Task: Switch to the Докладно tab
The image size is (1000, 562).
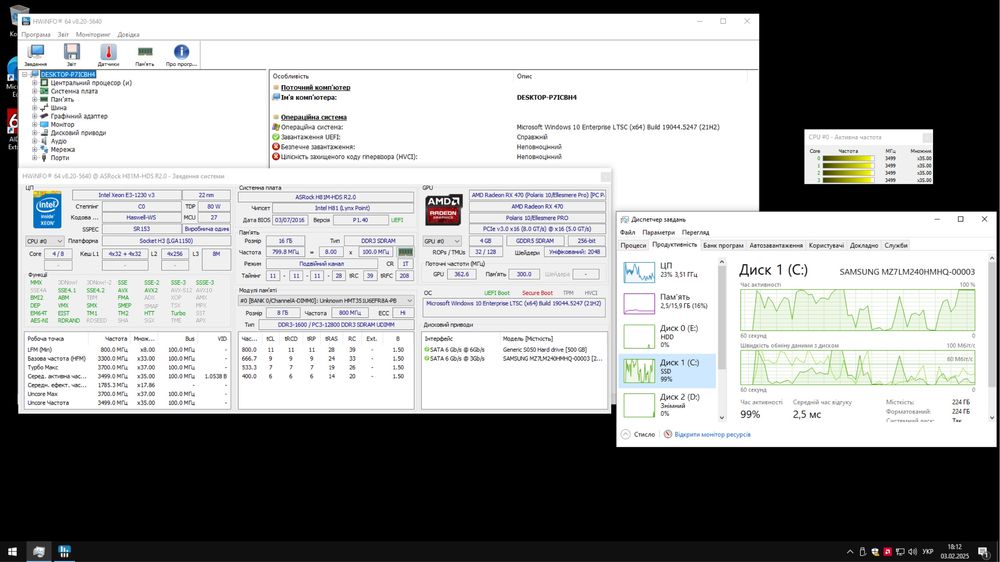Action: (864, 246)
